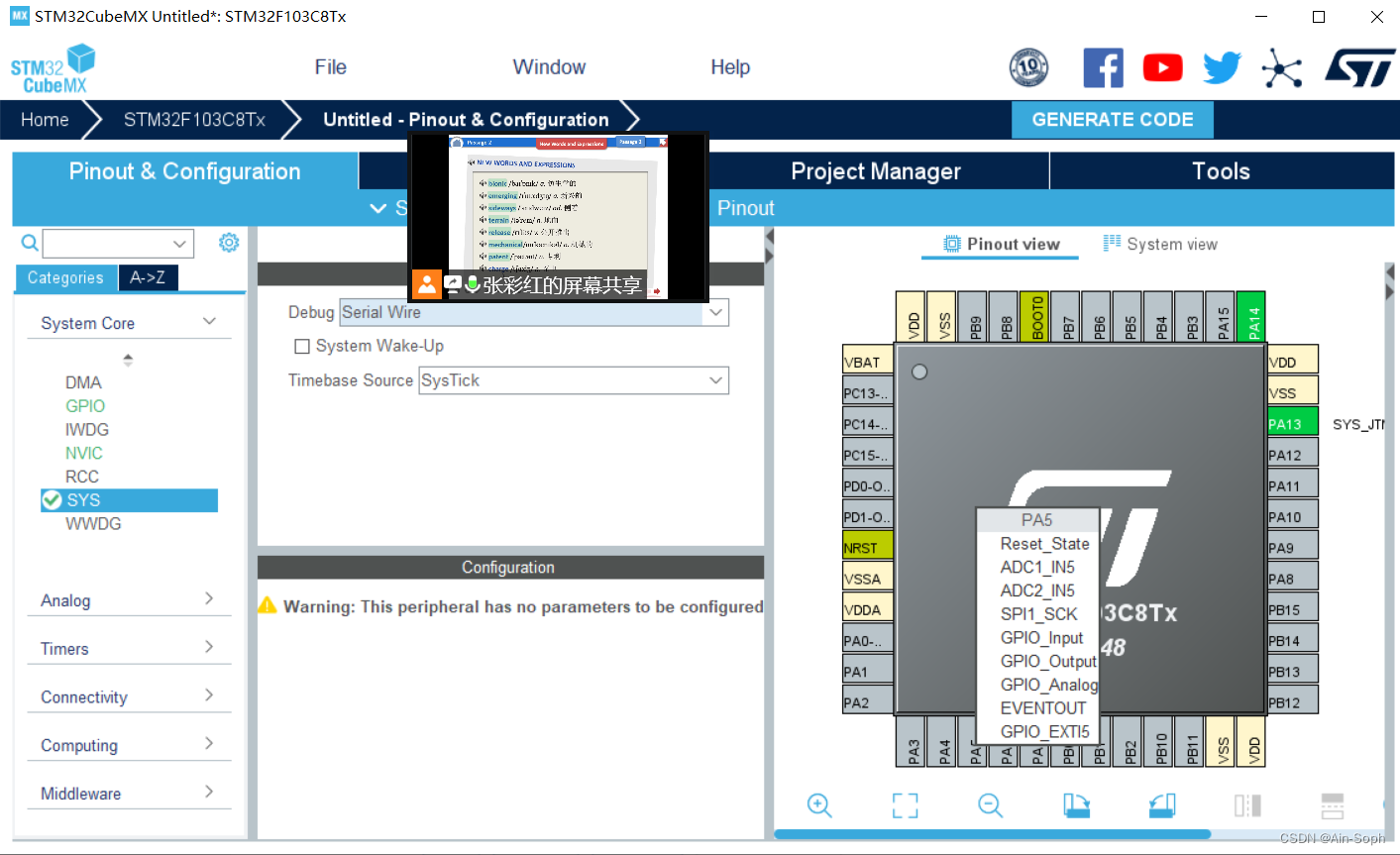Open the gear settings next to search

point(229,243)
